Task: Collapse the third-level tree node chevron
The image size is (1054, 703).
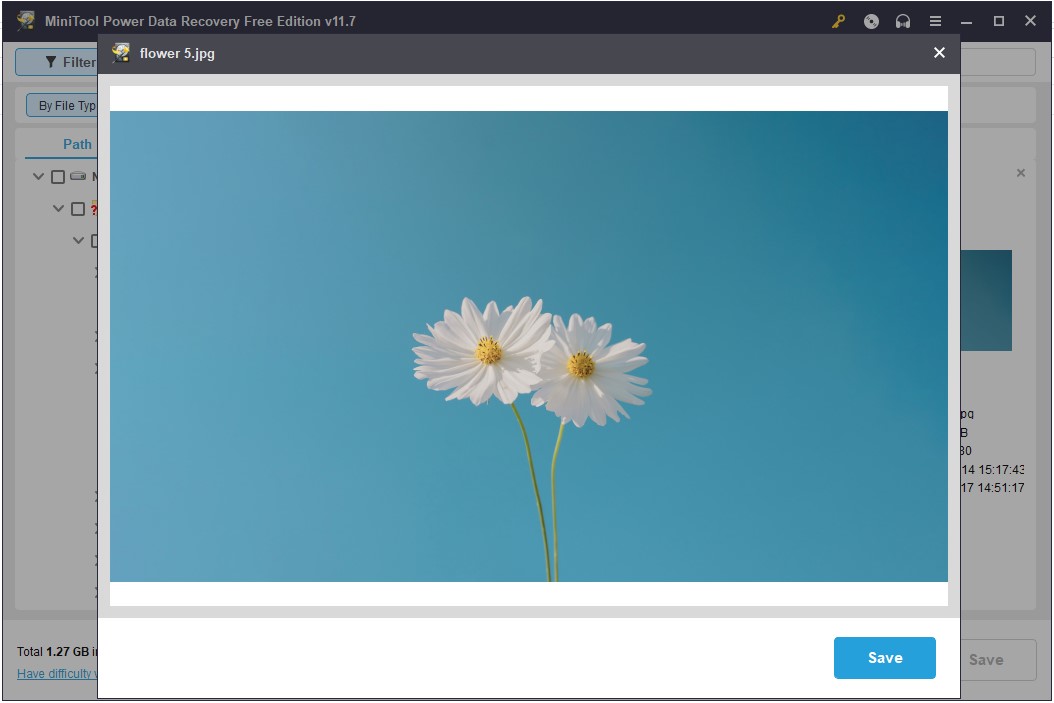Action: point(79,241)
